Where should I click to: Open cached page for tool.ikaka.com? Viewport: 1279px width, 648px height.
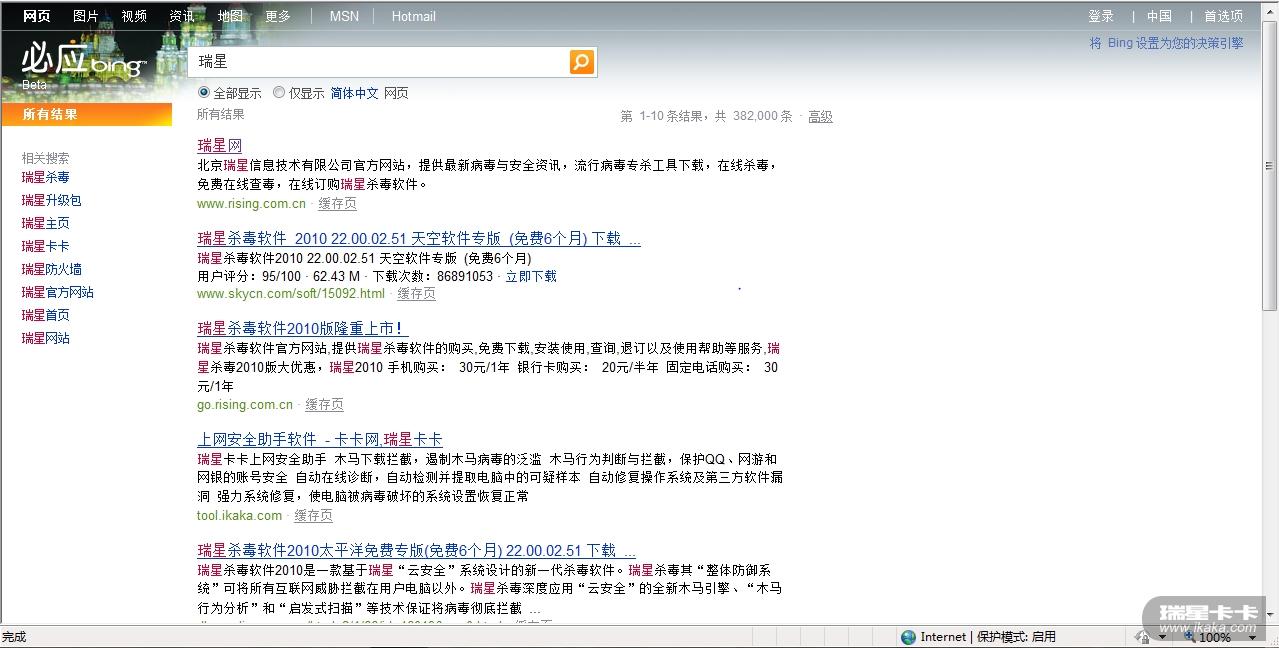click(314, 516)
